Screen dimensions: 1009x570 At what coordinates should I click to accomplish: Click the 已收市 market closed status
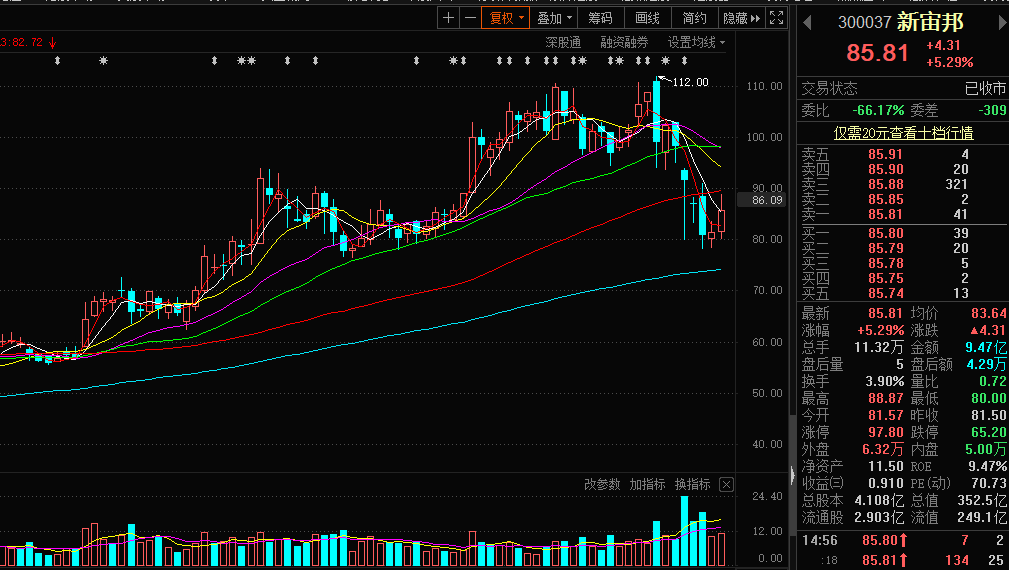click(985, 88)
